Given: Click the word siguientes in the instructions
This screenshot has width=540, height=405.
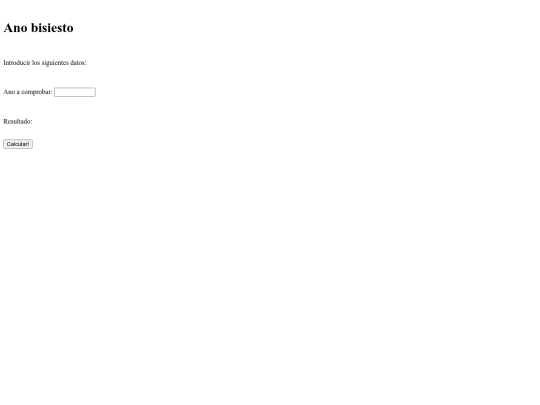Looking at the screenshot, I should 55,63.
